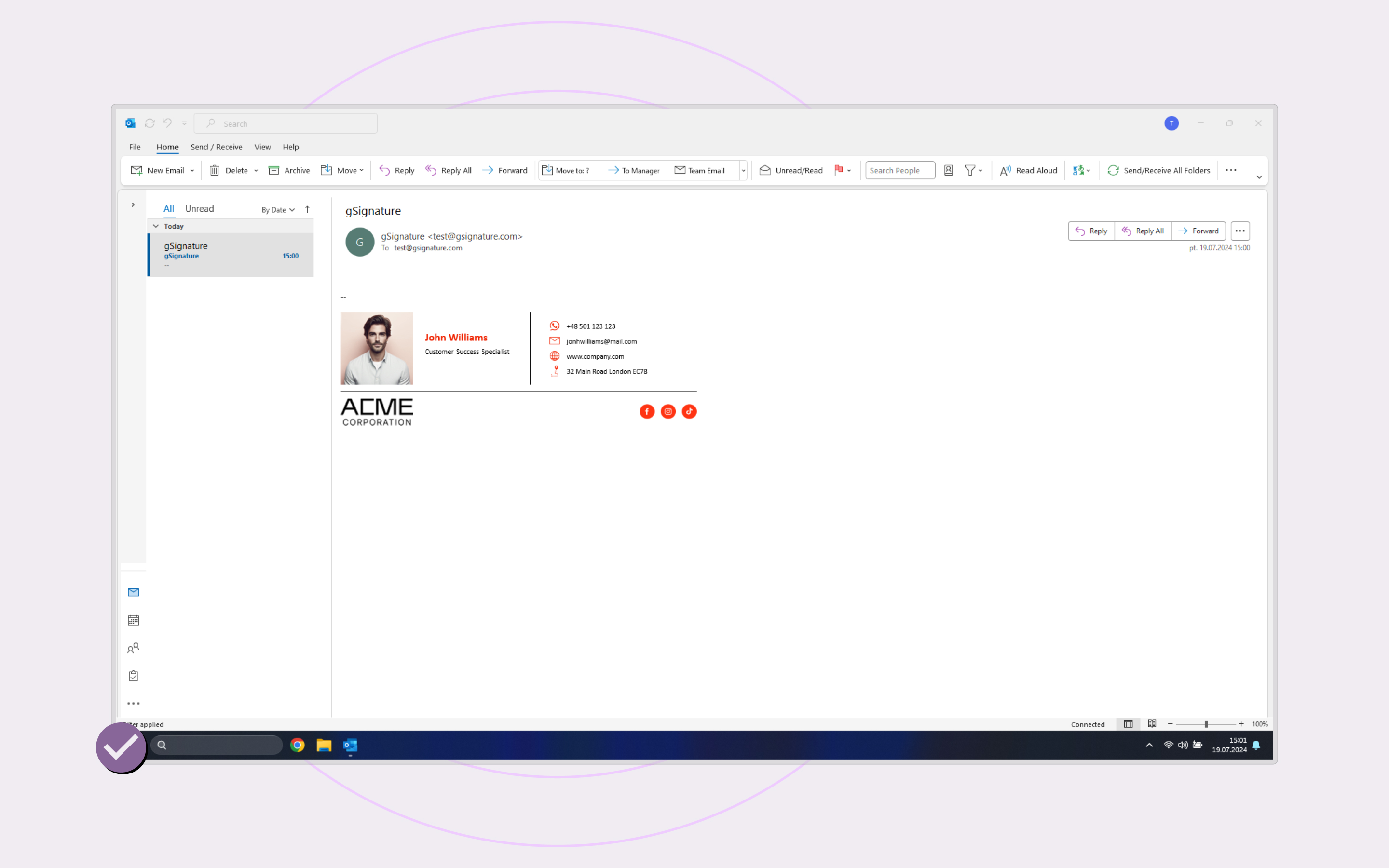
Task: Open the New Email dropdown arrow
Action: (x=192, y=171)
